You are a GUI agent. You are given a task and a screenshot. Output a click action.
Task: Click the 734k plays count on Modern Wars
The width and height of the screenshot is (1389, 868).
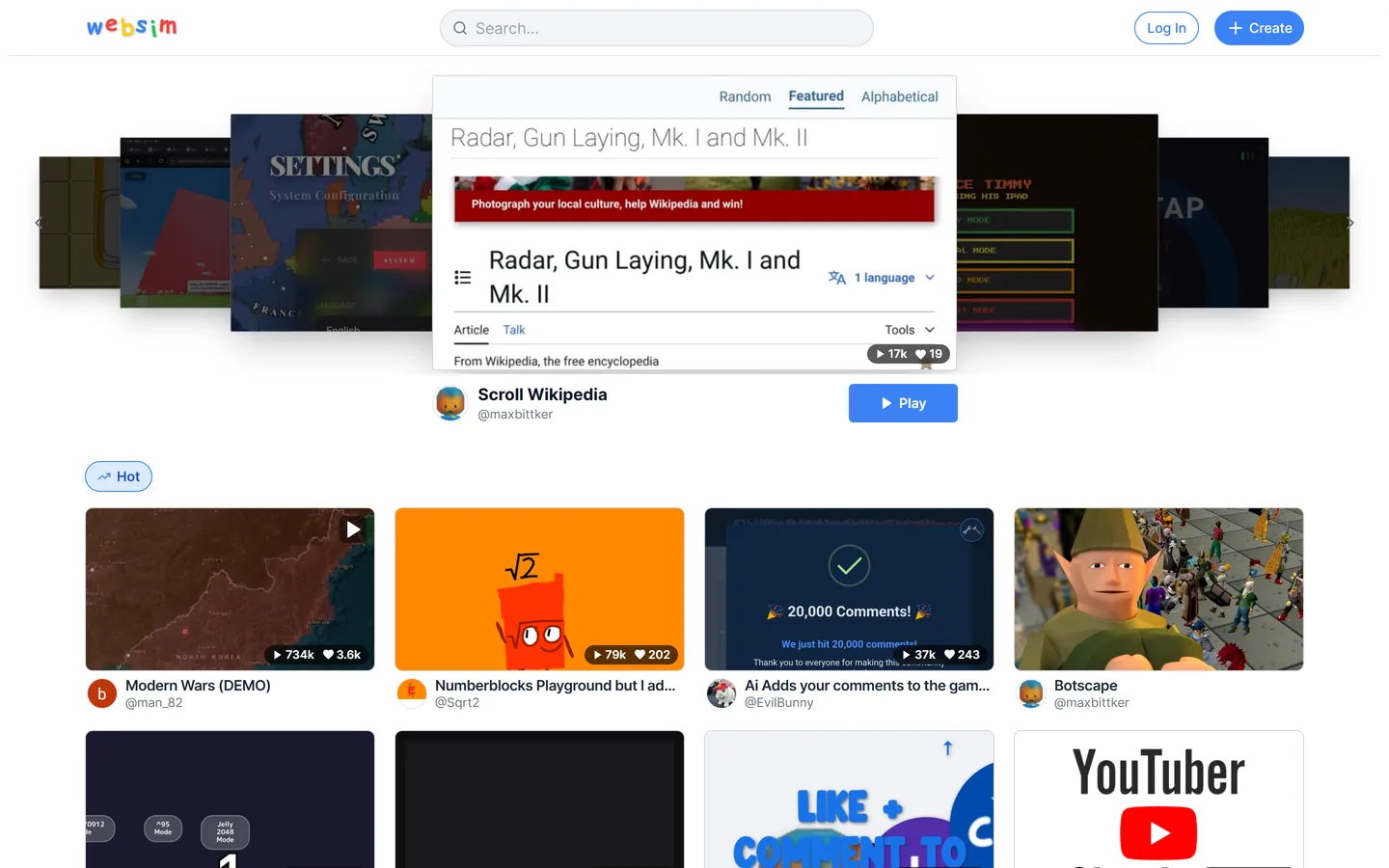pyautogui.click(x=293, y=655)
